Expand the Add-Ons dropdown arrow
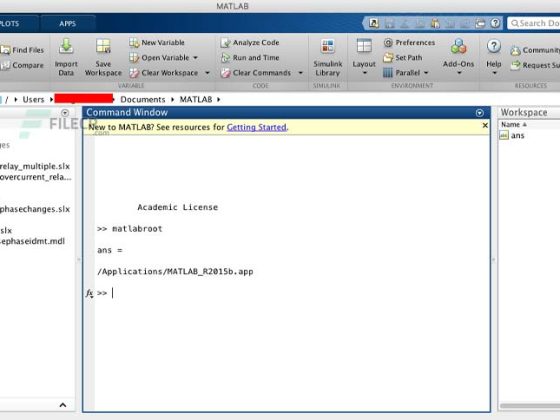The image size is (560, 420). tap(459, 73)
